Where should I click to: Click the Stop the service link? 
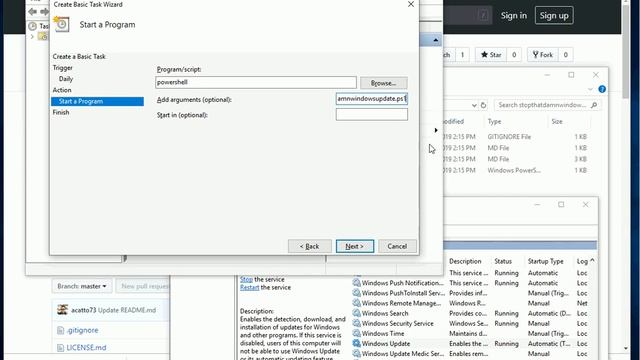click(x=247, y=280)
